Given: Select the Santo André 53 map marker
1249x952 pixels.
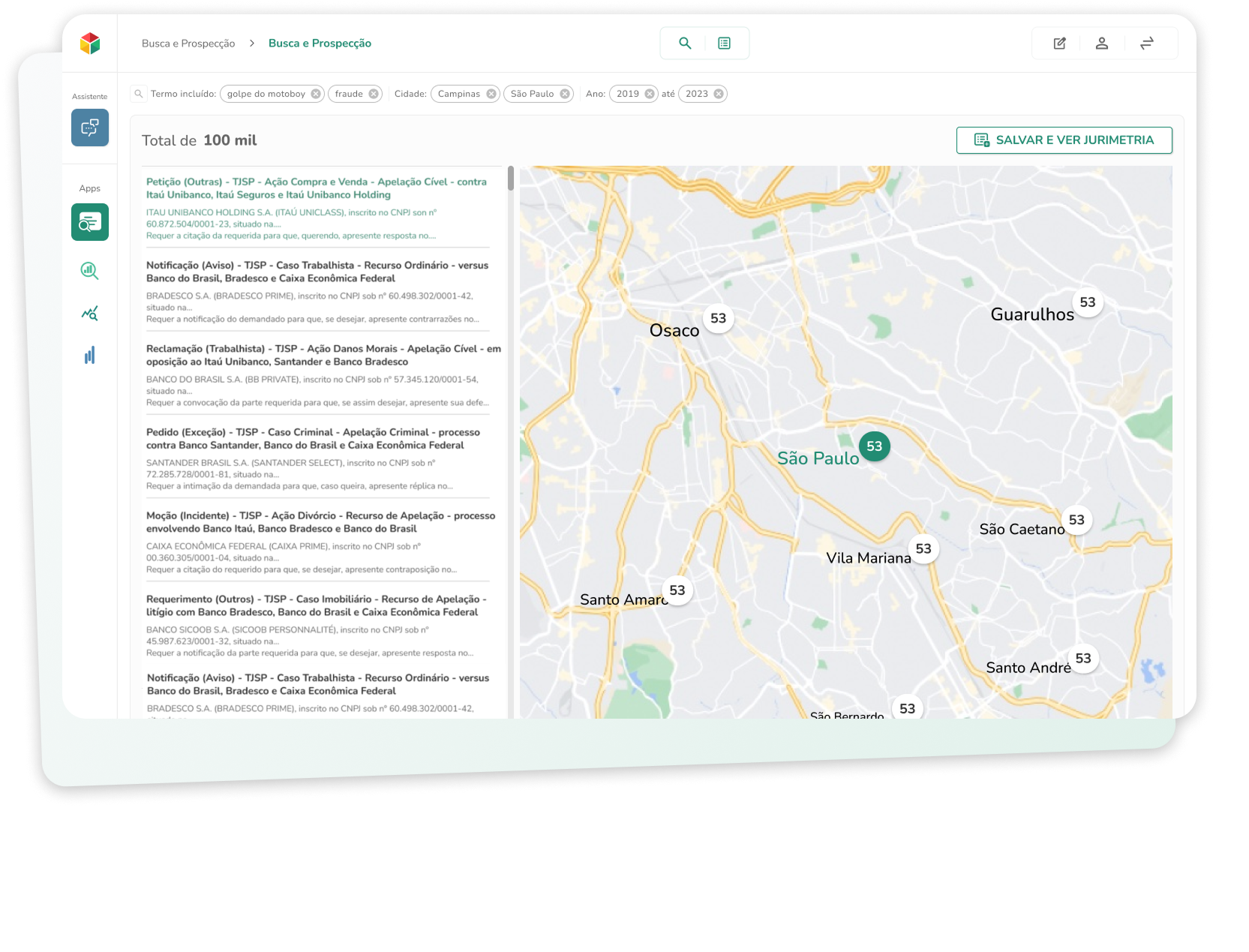Looking at the screenshot, I should (x=1083, y=659).
